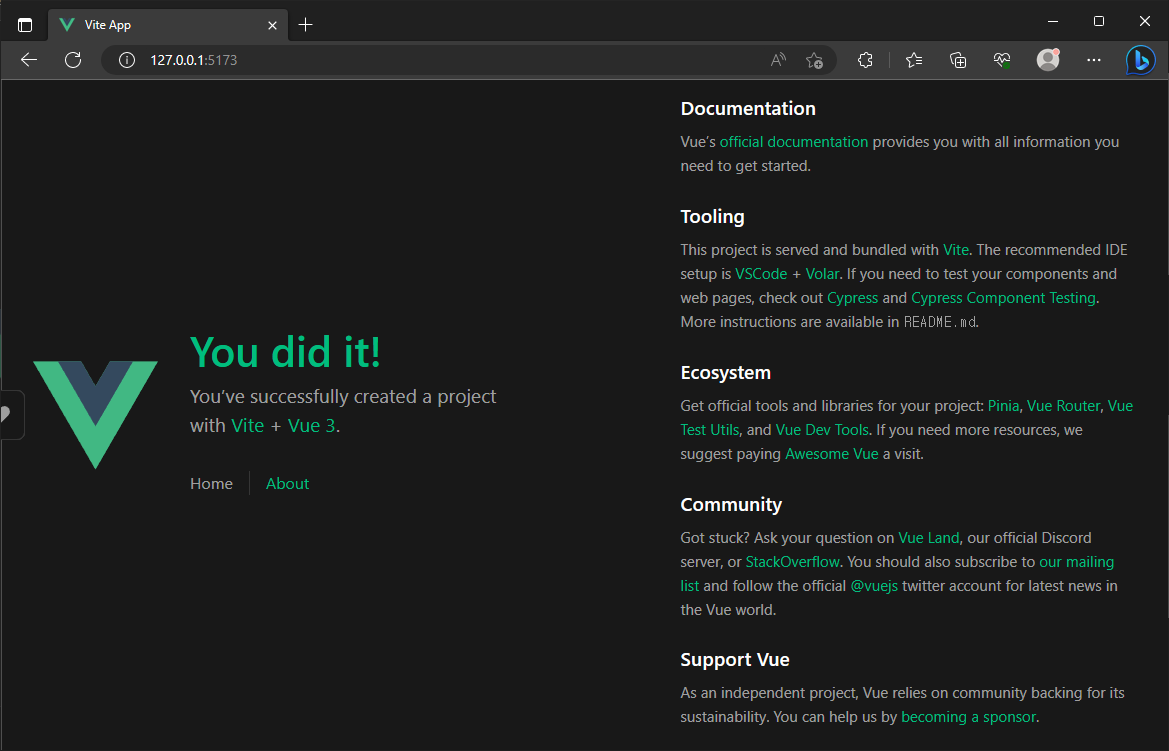Click the Read aloud icon
Image resolution: width=1169 pixels, height=751 pixels.
(x=778, y=60)
